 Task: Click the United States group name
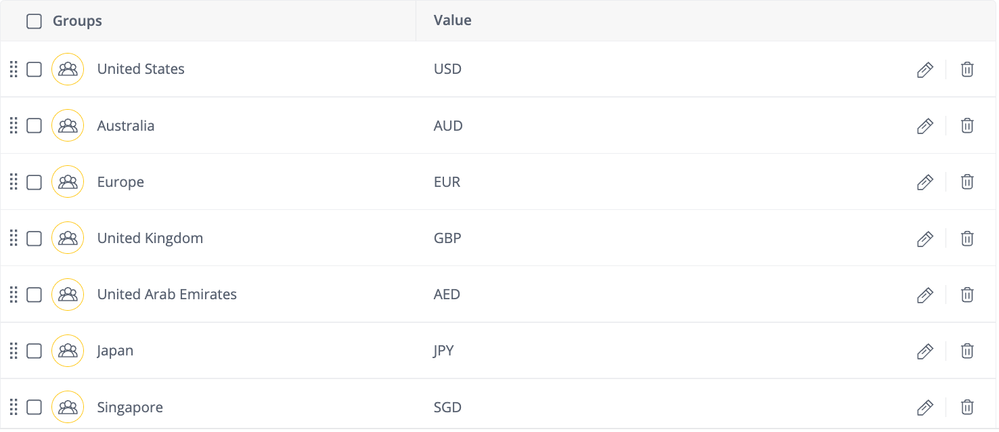[x=141, y=70]
